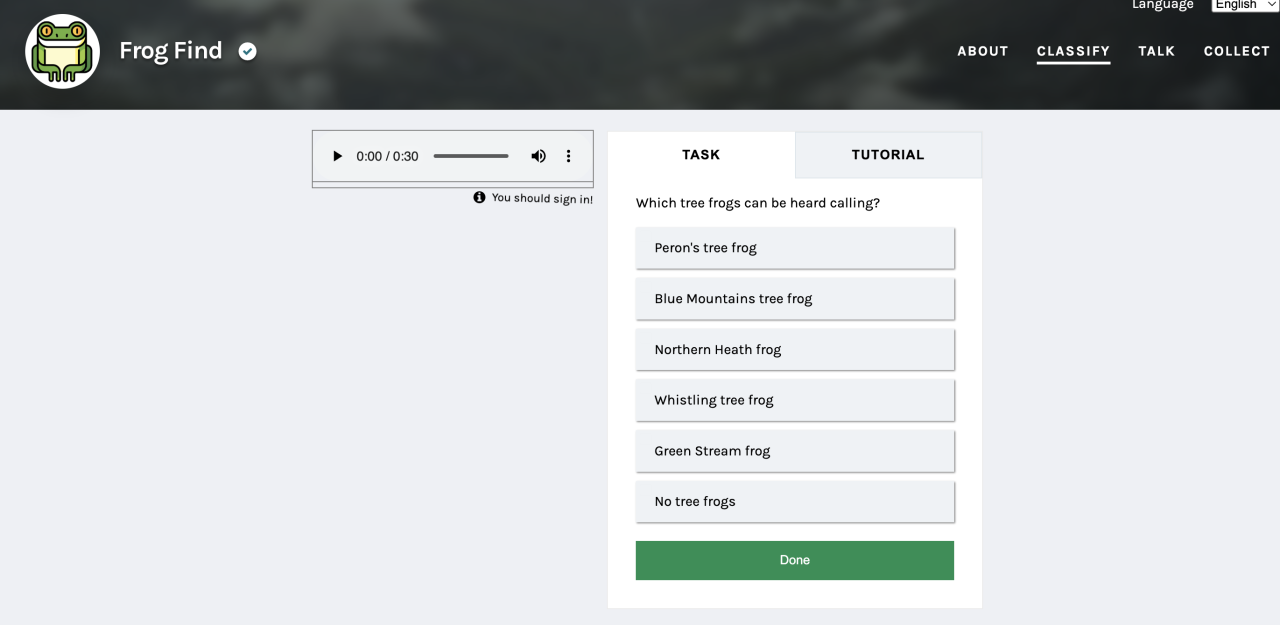The height and width of the screenshot is (625, 1280).
Task: Mute the audio player volume
Action: 538,156
